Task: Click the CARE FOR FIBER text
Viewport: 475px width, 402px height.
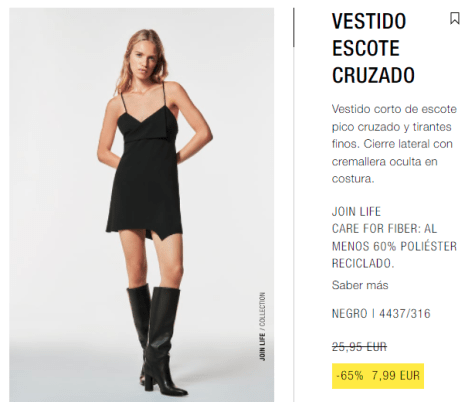Action: (375, 229)
